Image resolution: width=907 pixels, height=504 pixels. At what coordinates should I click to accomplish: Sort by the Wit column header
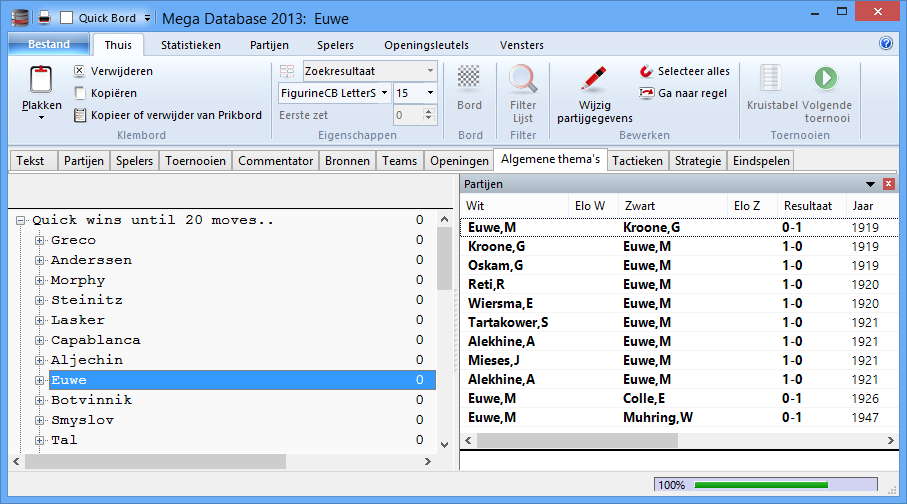(x=515, y=206)
